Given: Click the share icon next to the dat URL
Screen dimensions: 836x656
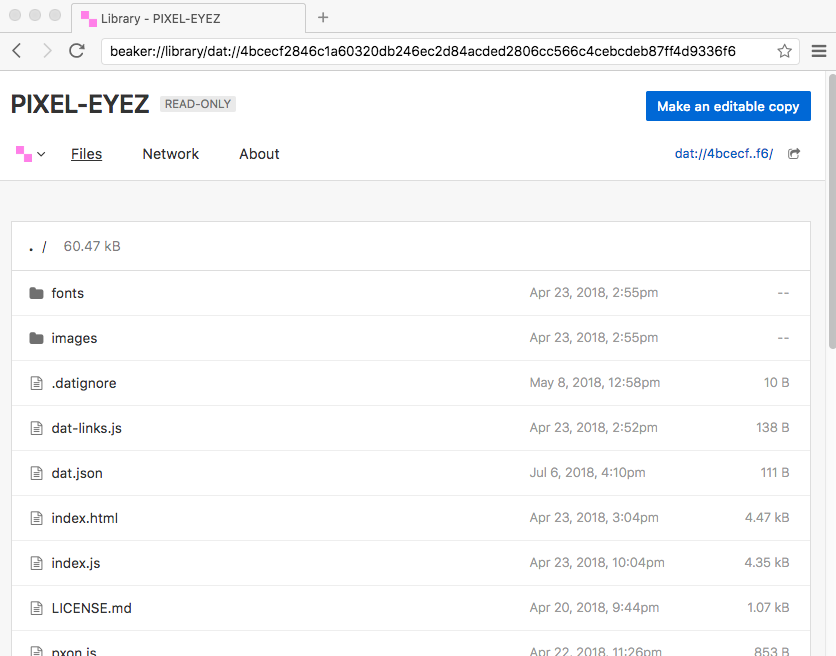Looking at the screenshot, I should click(794, 154).
